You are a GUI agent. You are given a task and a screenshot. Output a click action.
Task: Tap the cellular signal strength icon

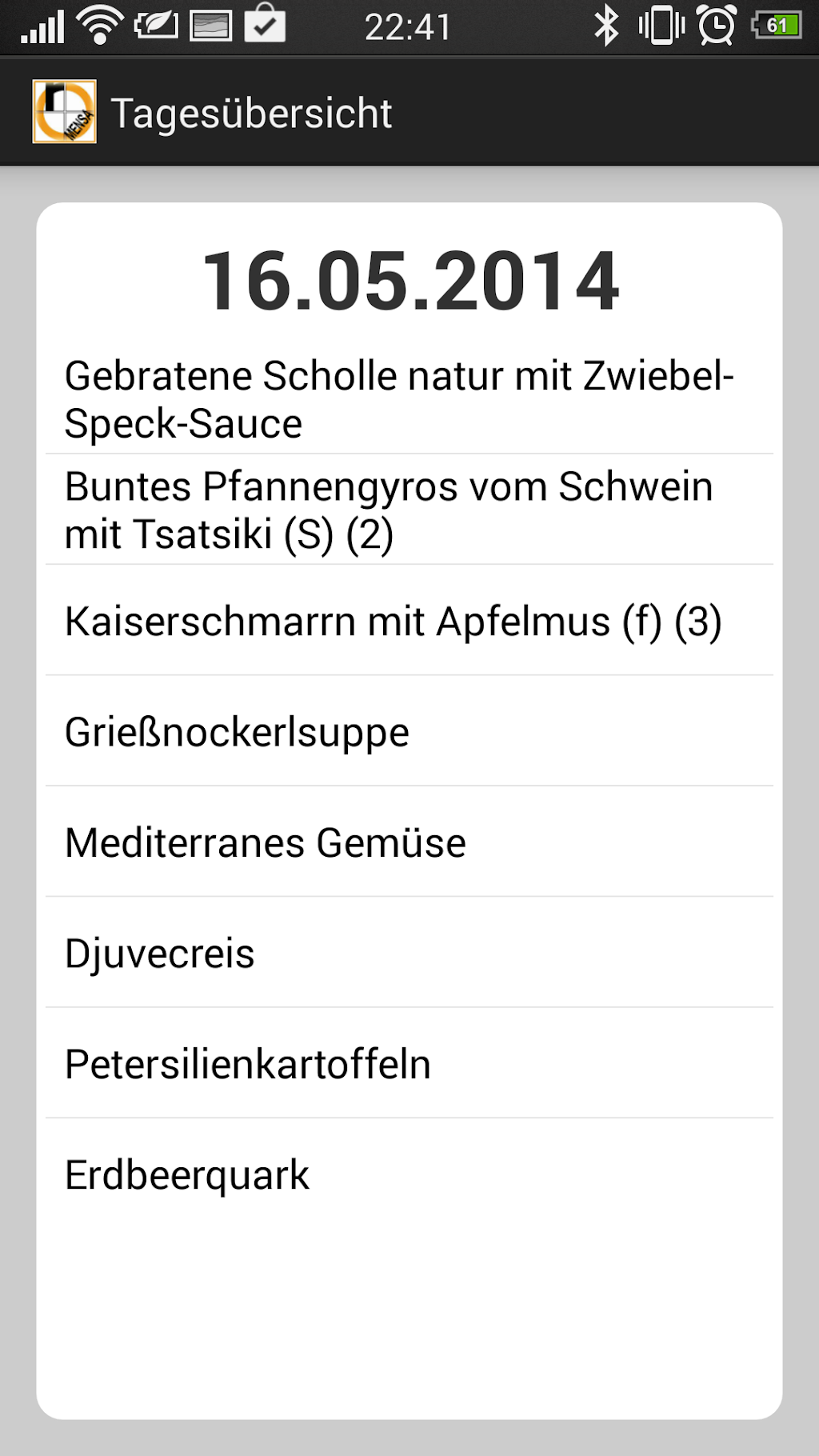[x=42, y=27]
